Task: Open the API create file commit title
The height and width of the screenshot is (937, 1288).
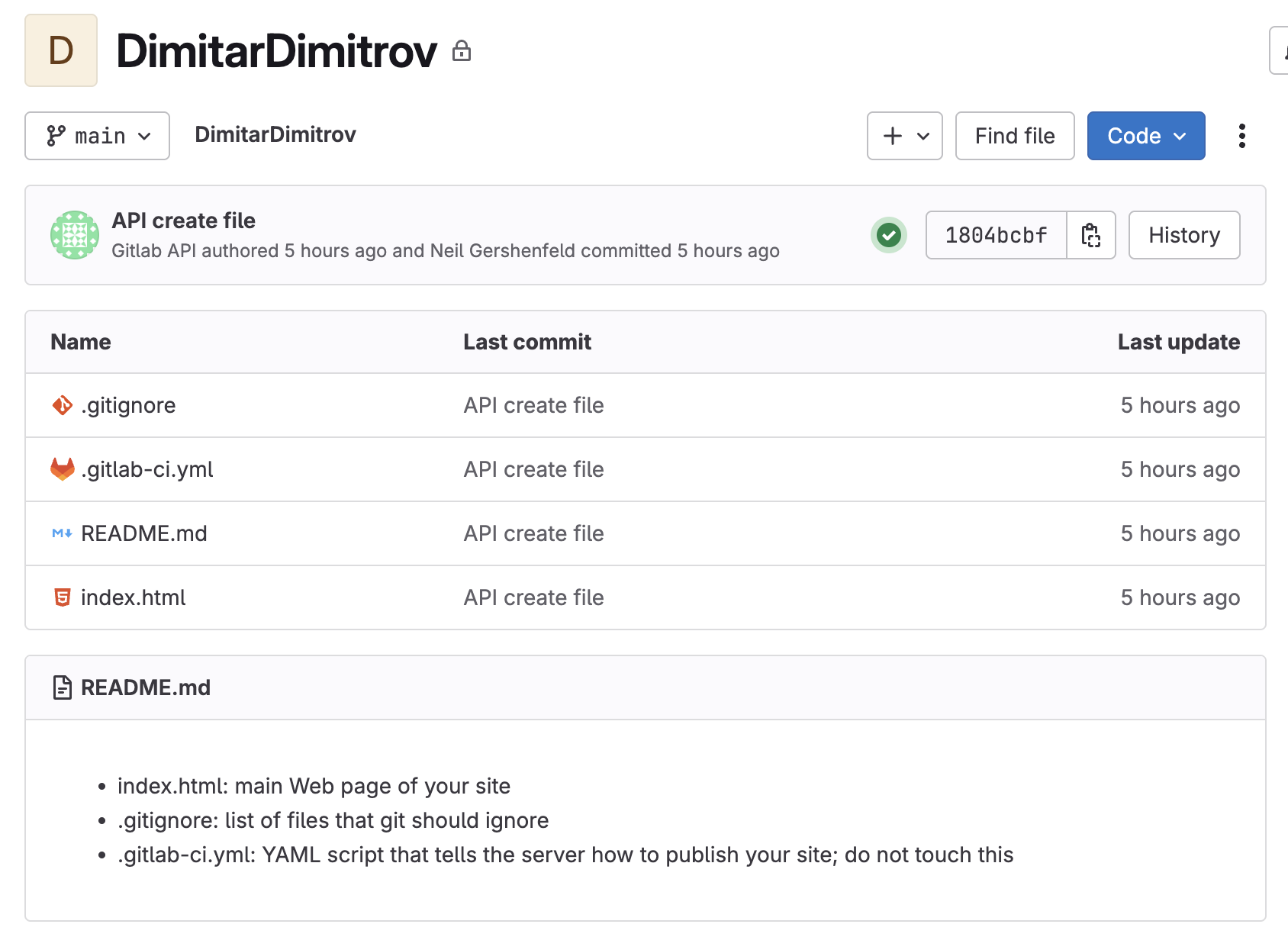Action: coord(184,221)
